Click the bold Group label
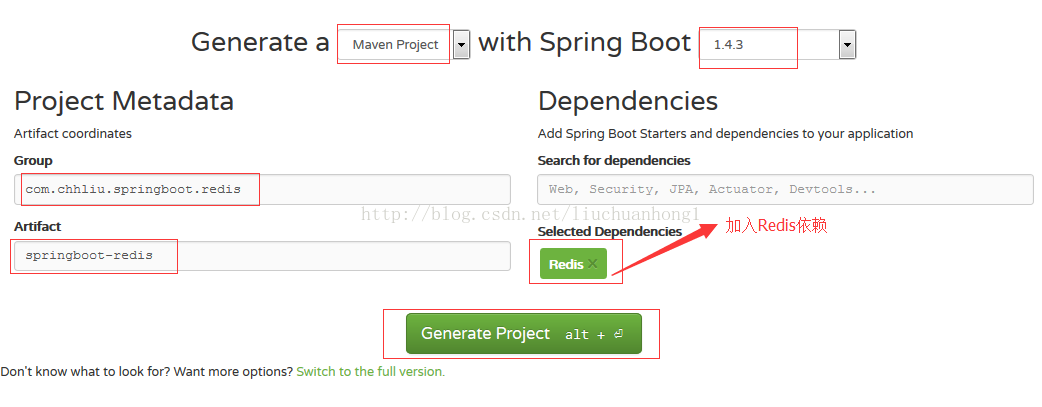Screen dimensions: 1042x407 [33, 160]
